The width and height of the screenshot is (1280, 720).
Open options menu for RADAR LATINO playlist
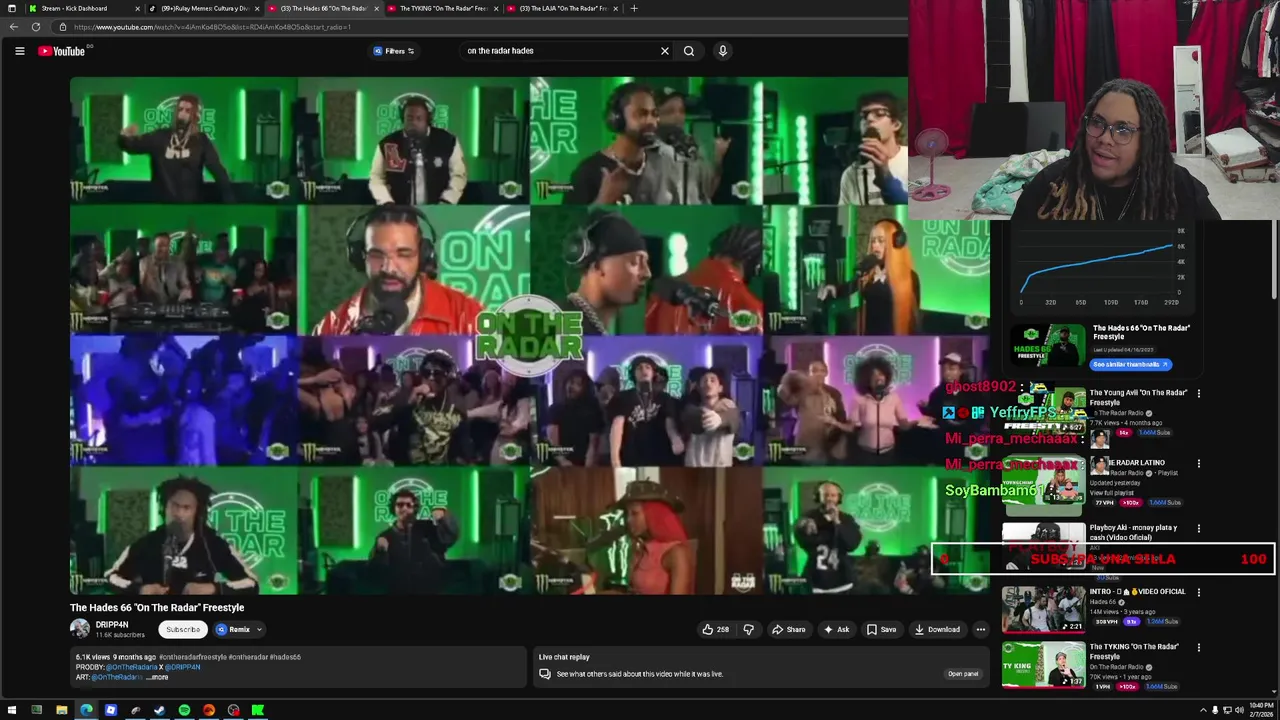[x=1199, y=464]
